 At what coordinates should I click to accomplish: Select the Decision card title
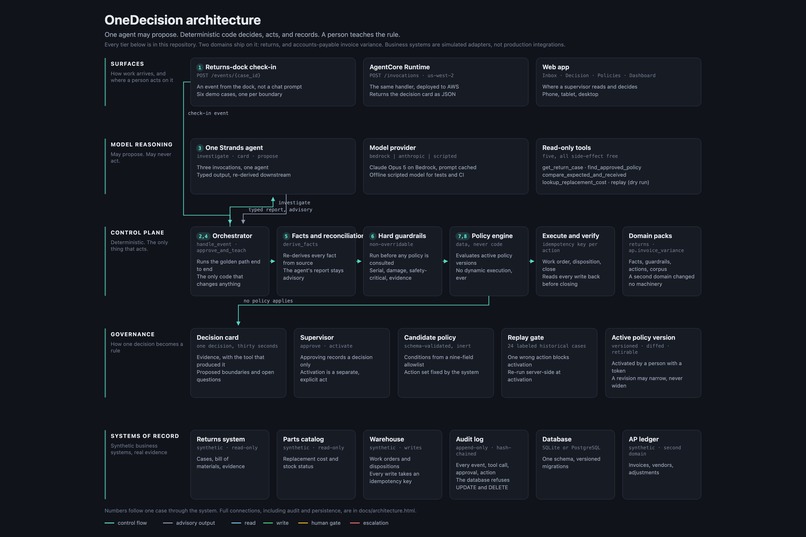pyautogui.click(x=217, y=338)
